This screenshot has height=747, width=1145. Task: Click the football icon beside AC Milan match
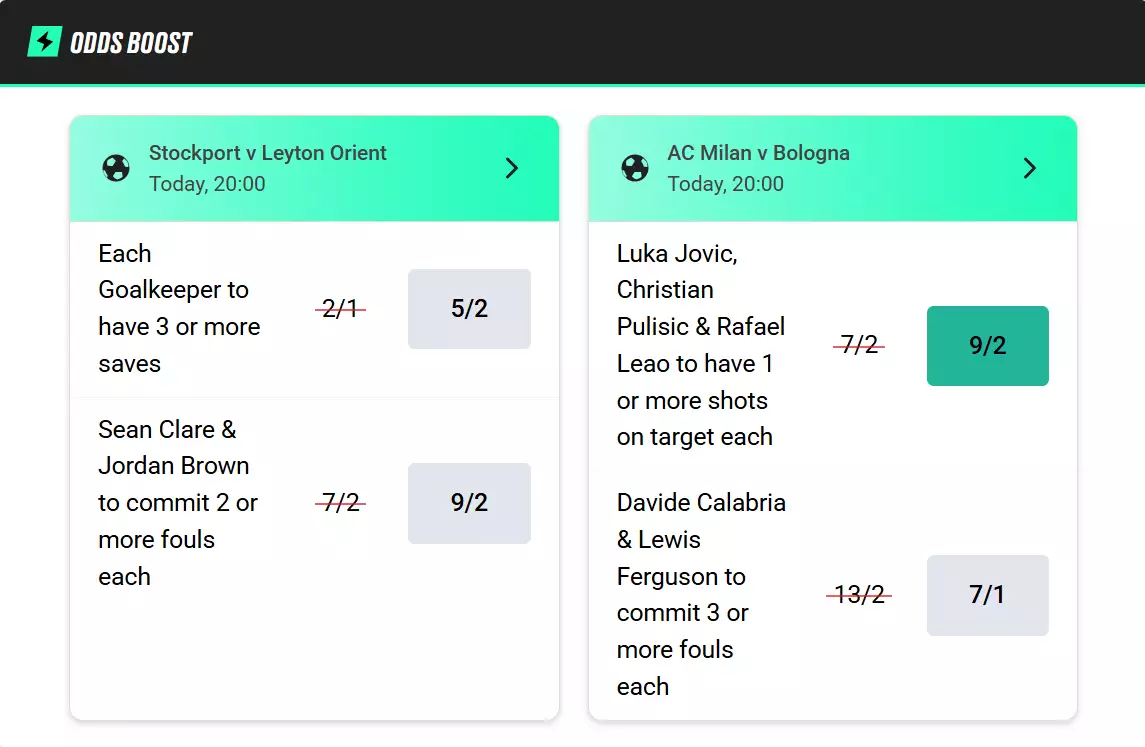[635, 168]
